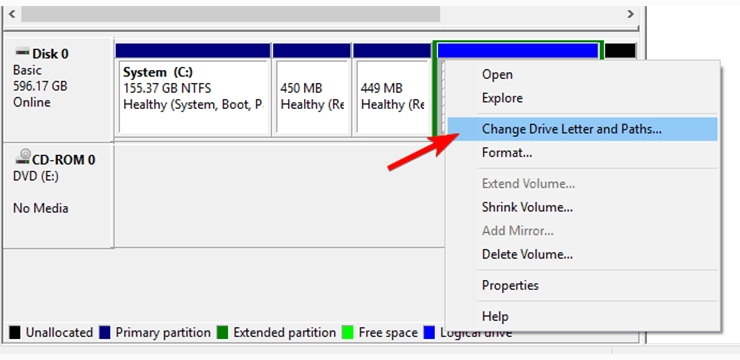Click the Logical drive legend swatch
740x360 pixels.
pyautogui.click(x=429, y=333)
